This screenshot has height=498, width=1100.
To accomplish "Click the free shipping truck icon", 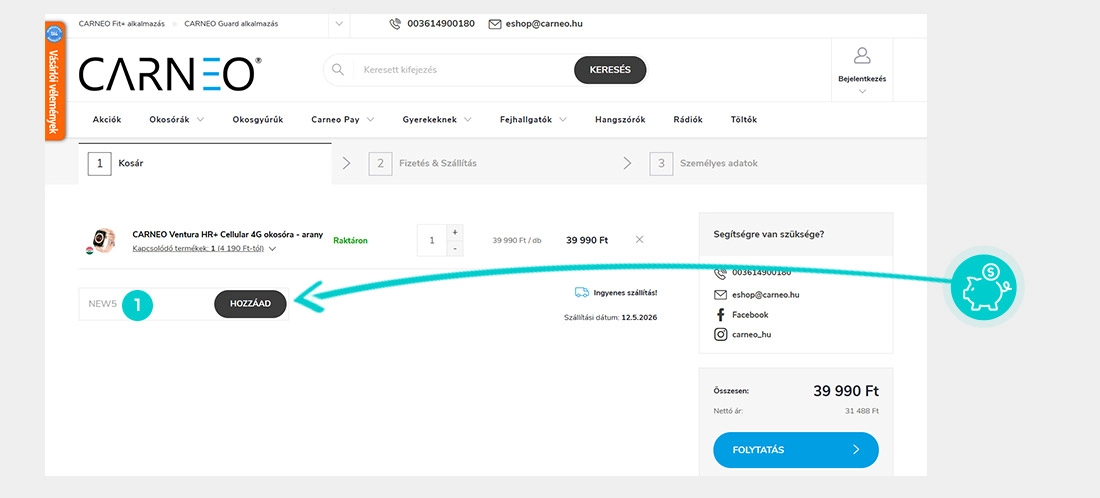I will [x=582, y=292].
